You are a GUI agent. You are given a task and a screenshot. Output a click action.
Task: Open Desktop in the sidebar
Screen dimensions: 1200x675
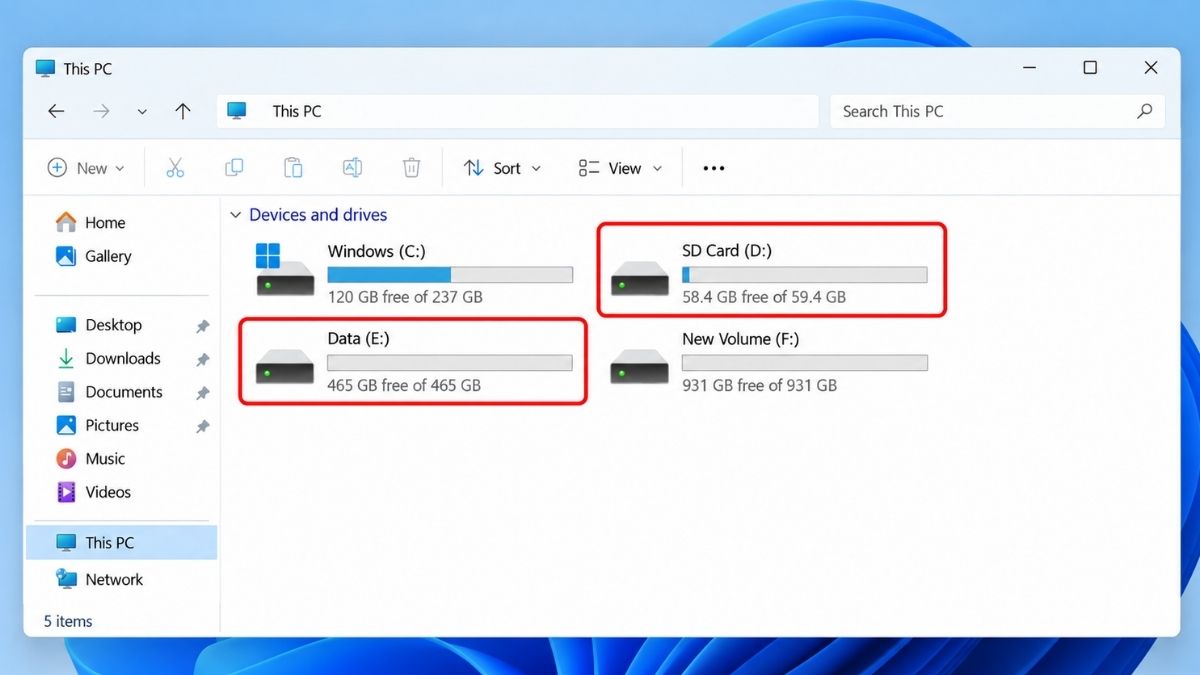pos(98,325)
